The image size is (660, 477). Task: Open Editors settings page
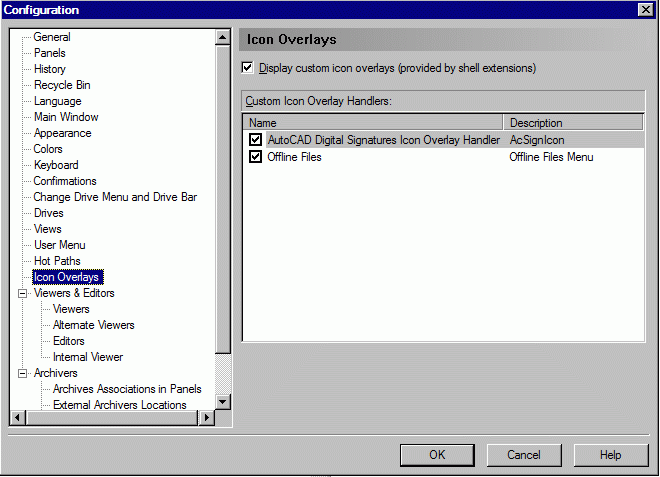click(x=69, y=341)
